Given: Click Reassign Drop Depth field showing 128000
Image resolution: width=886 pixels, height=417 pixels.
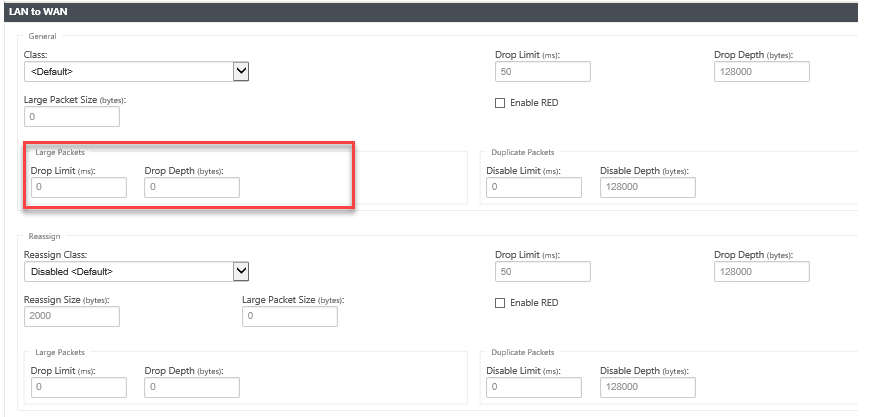Looking at the screenshot, I should click(x=762, y=272).
